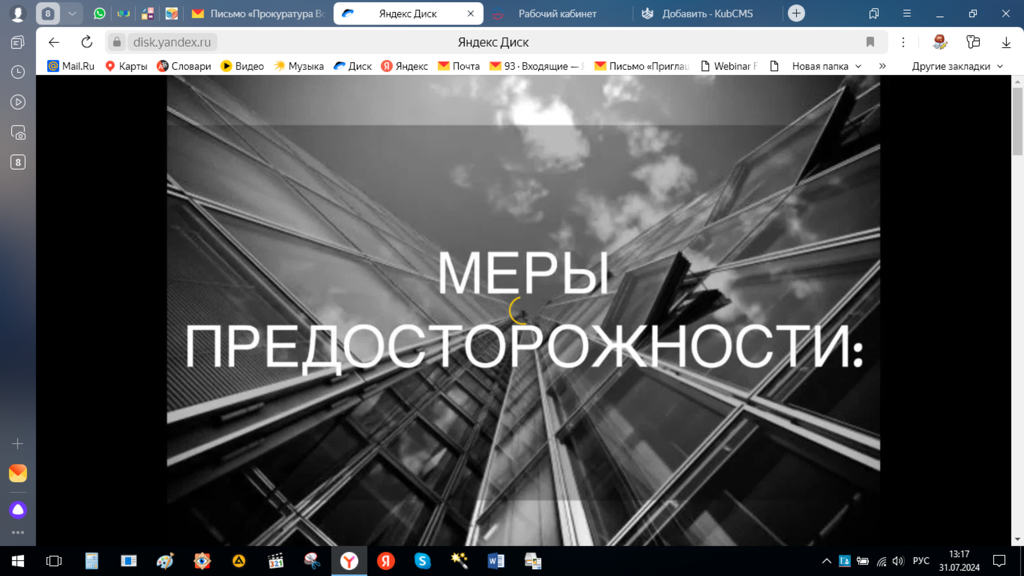Open Microsoft Word from the taskbar
The width and height of the screenshot is (1024, 576).
click(496, 561)
